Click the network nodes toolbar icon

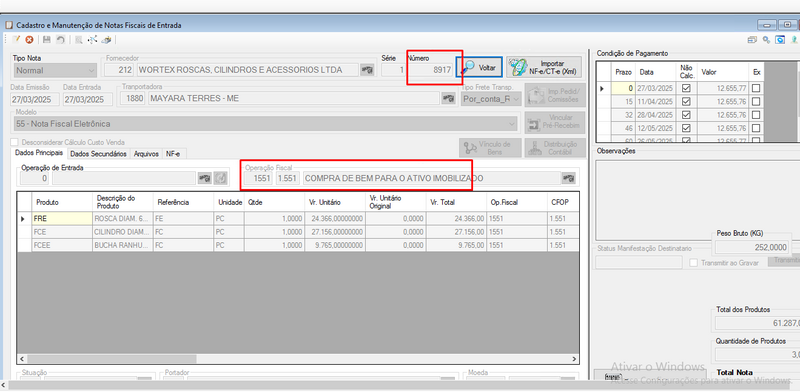point(92,39)
